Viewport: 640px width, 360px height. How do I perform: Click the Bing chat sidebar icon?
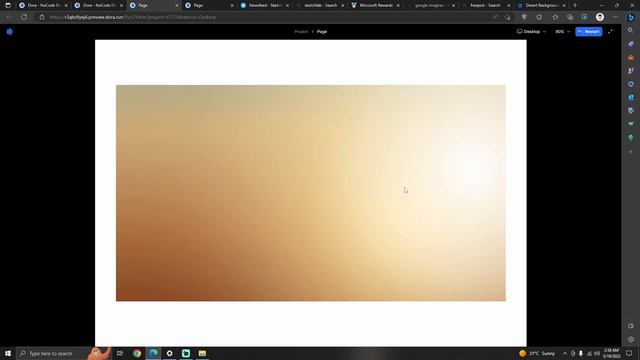631,17
